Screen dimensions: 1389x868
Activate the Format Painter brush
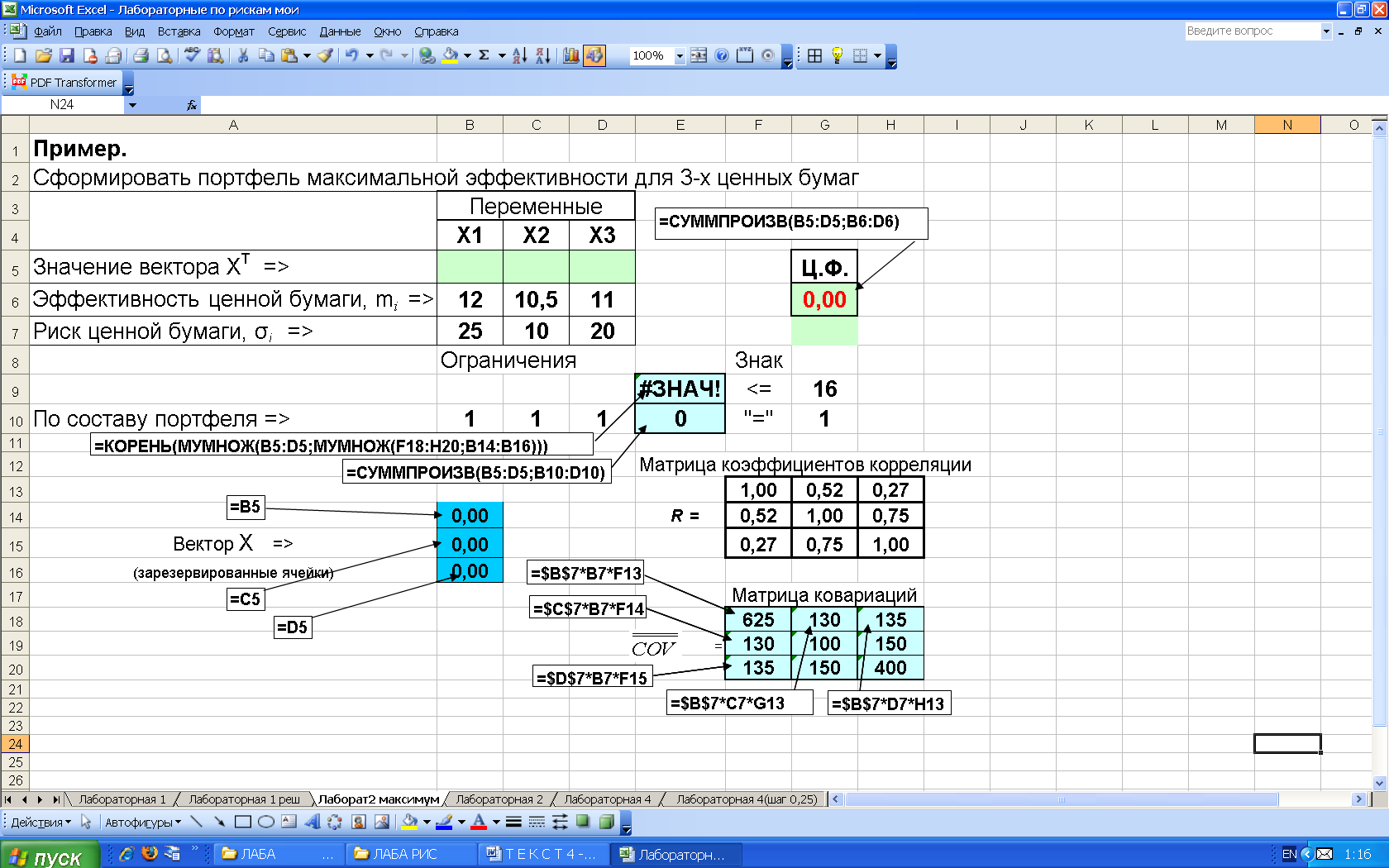click(325, 55)
